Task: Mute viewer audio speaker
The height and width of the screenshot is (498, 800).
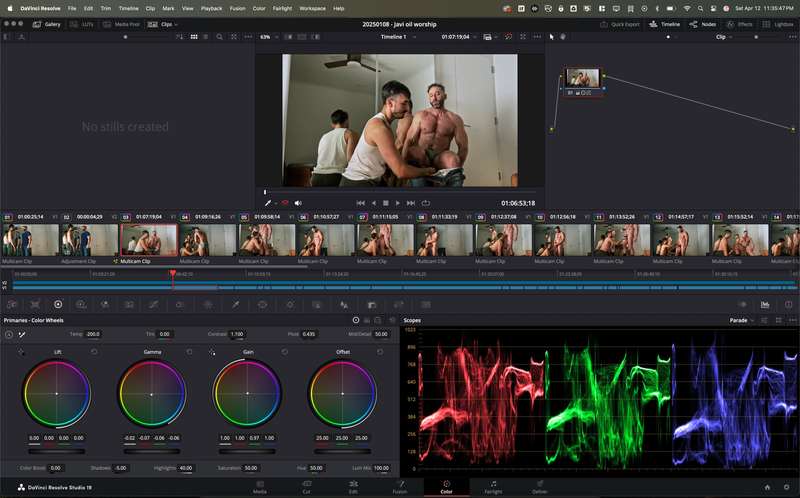Action: (298, 203)
